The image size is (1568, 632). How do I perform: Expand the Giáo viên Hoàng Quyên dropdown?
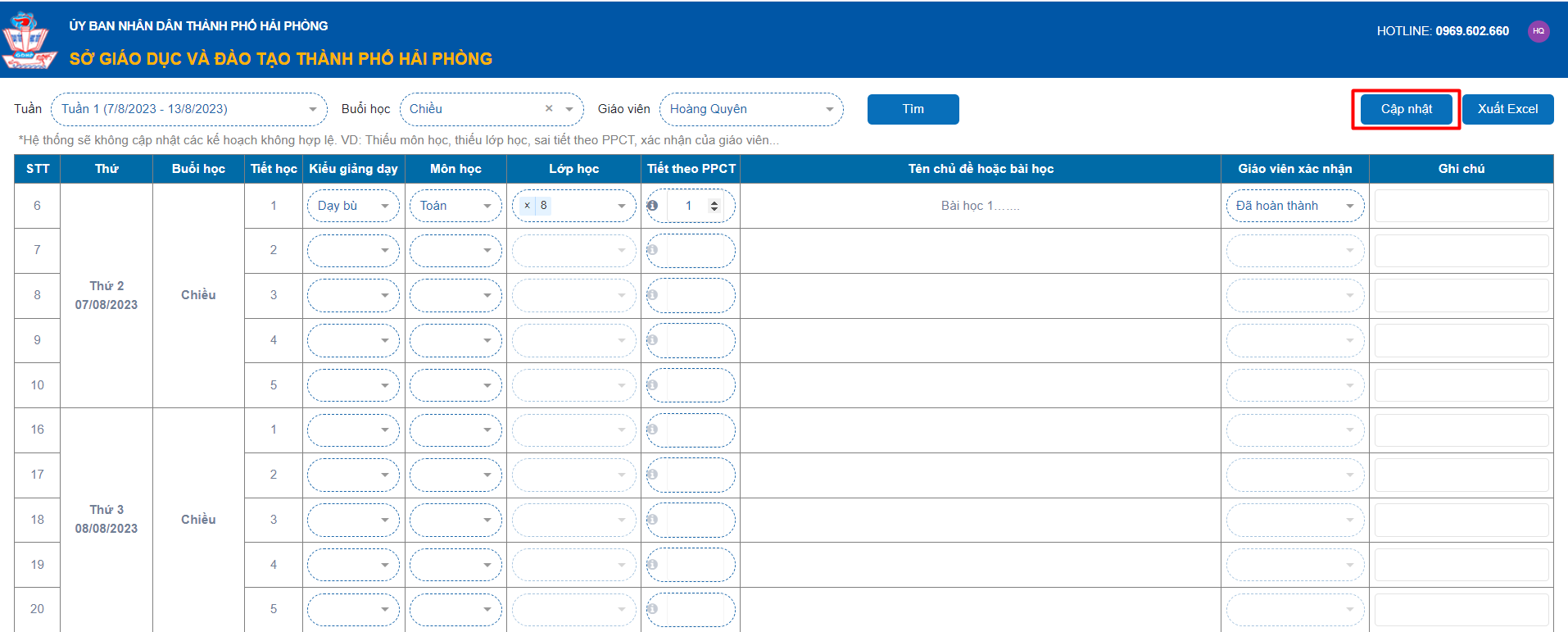tap(750, 109)
